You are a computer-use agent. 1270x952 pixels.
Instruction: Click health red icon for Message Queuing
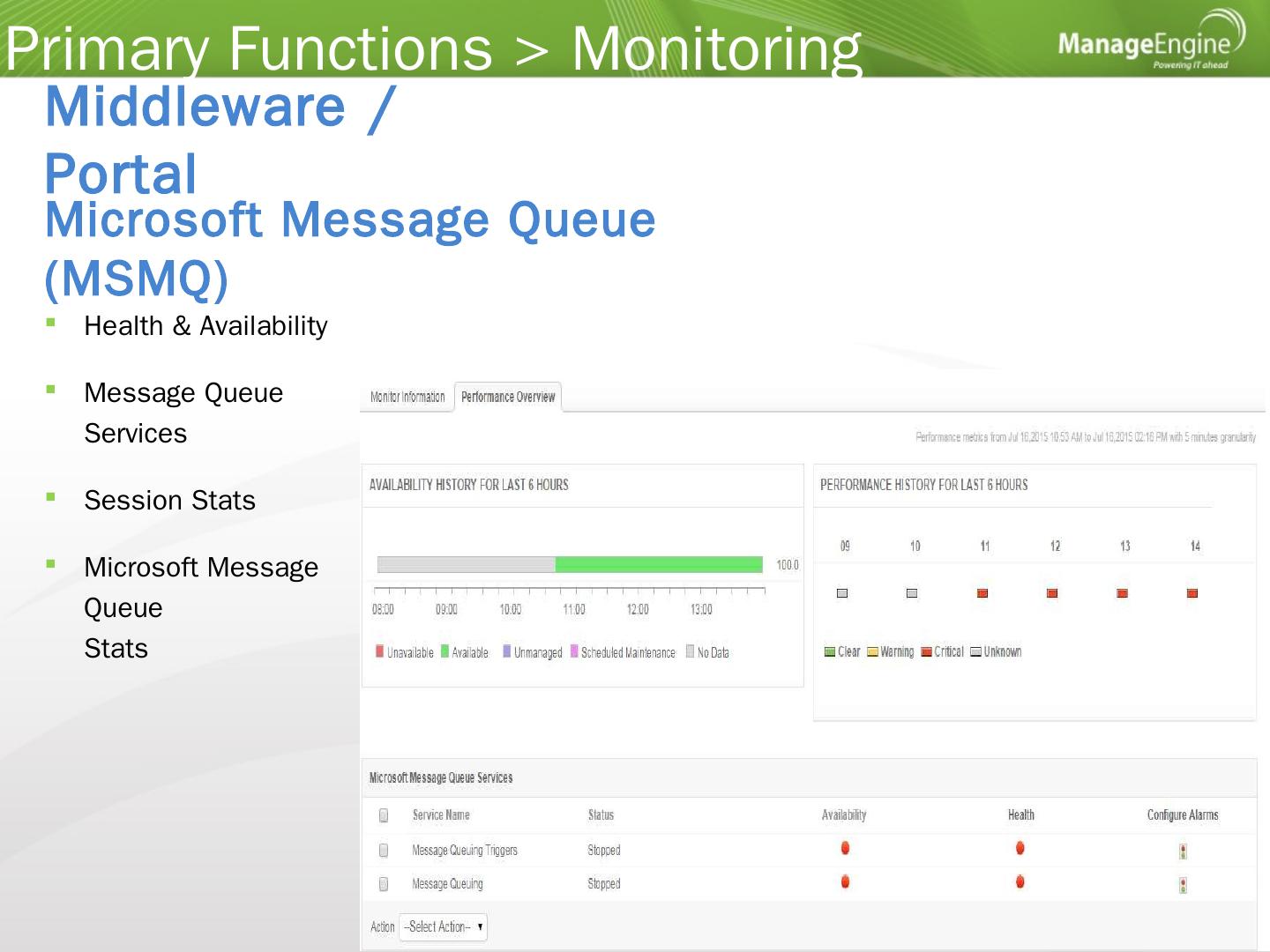(1020, 881)
